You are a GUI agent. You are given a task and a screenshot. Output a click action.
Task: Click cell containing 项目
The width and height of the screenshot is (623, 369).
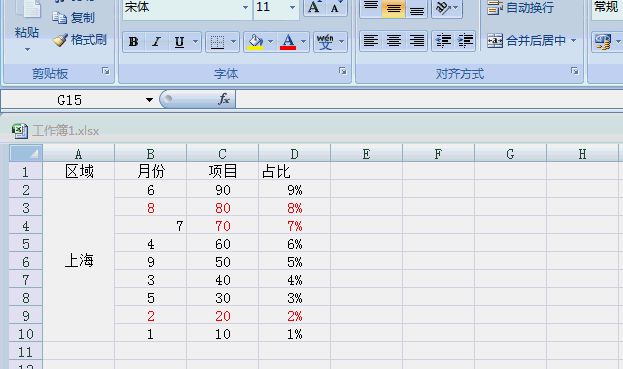coord(222,172)
